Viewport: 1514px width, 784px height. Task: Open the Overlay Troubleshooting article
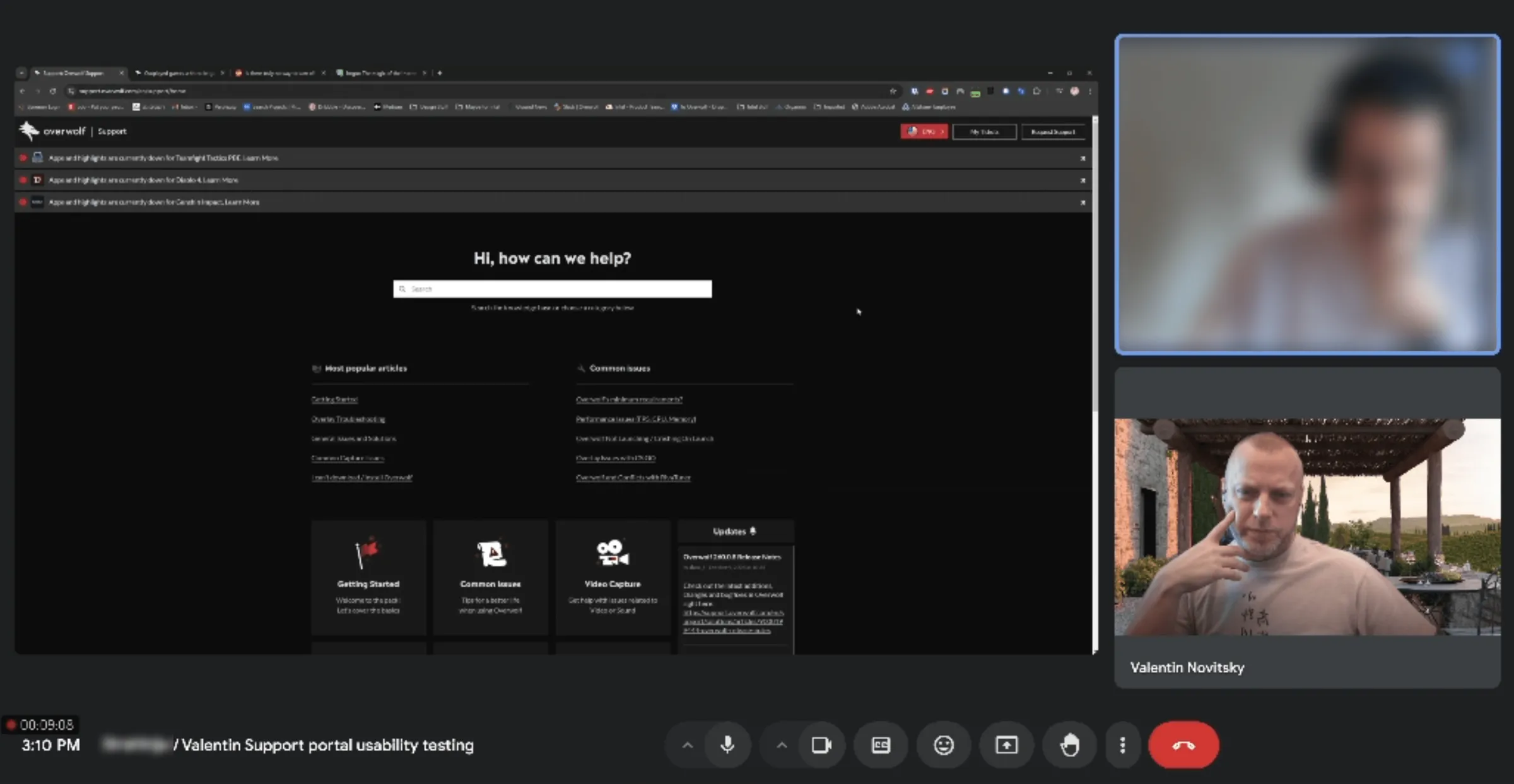tap(348, 419)
